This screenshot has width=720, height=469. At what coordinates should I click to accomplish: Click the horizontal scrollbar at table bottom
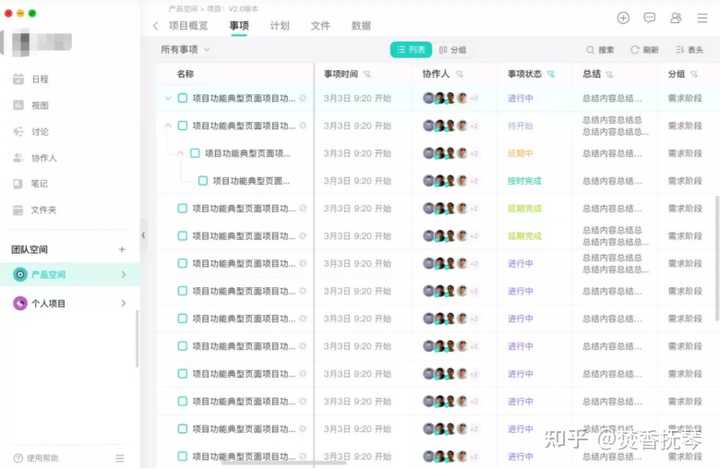284,463
